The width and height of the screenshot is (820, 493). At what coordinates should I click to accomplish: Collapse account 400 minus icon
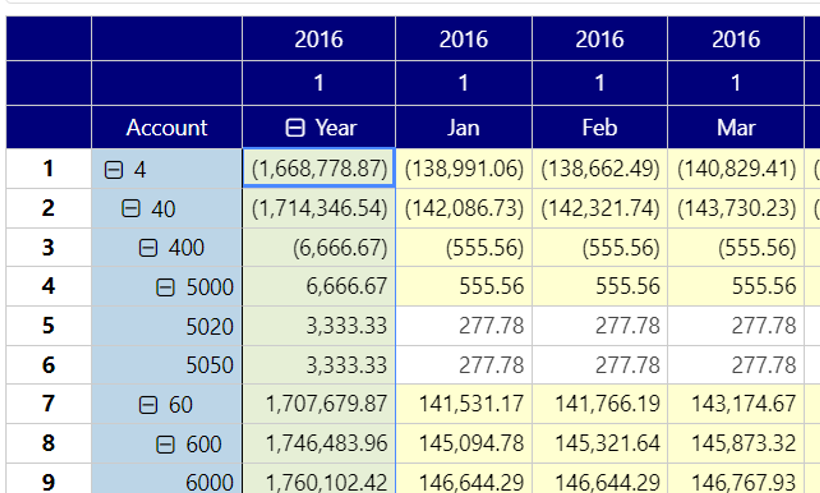[149, 248]
